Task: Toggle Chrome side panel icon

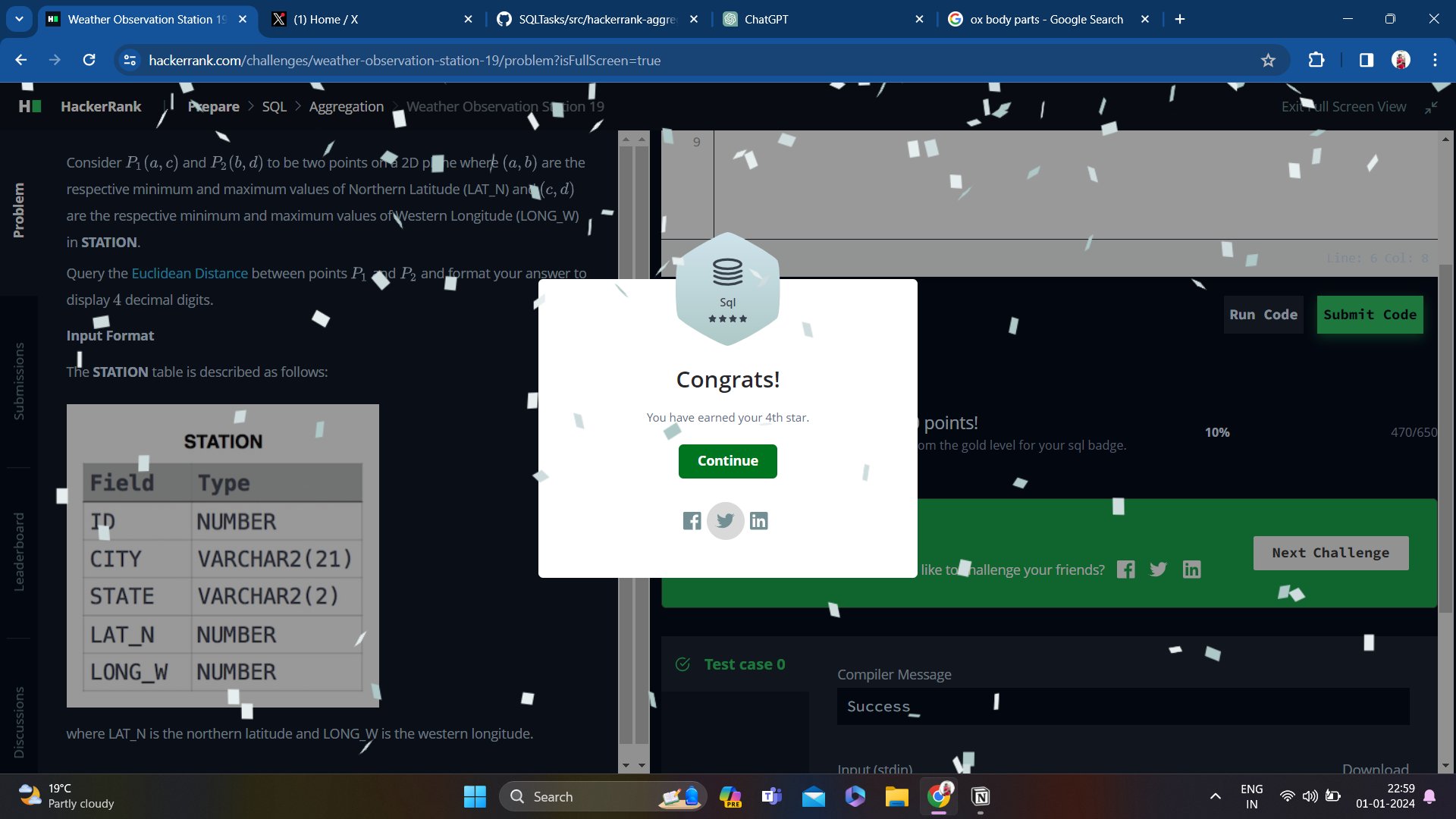Action: coord(1366,60)
